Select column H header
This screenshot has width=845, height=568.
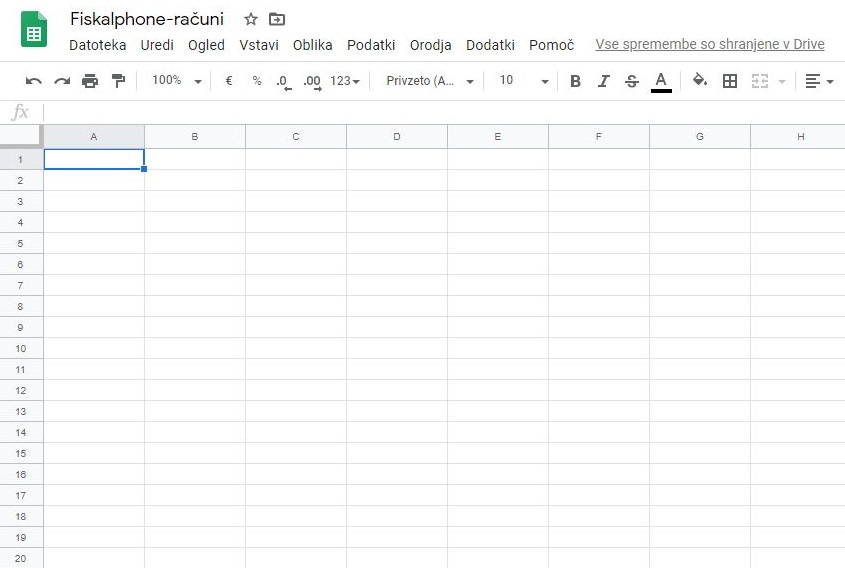coord(798,136)
